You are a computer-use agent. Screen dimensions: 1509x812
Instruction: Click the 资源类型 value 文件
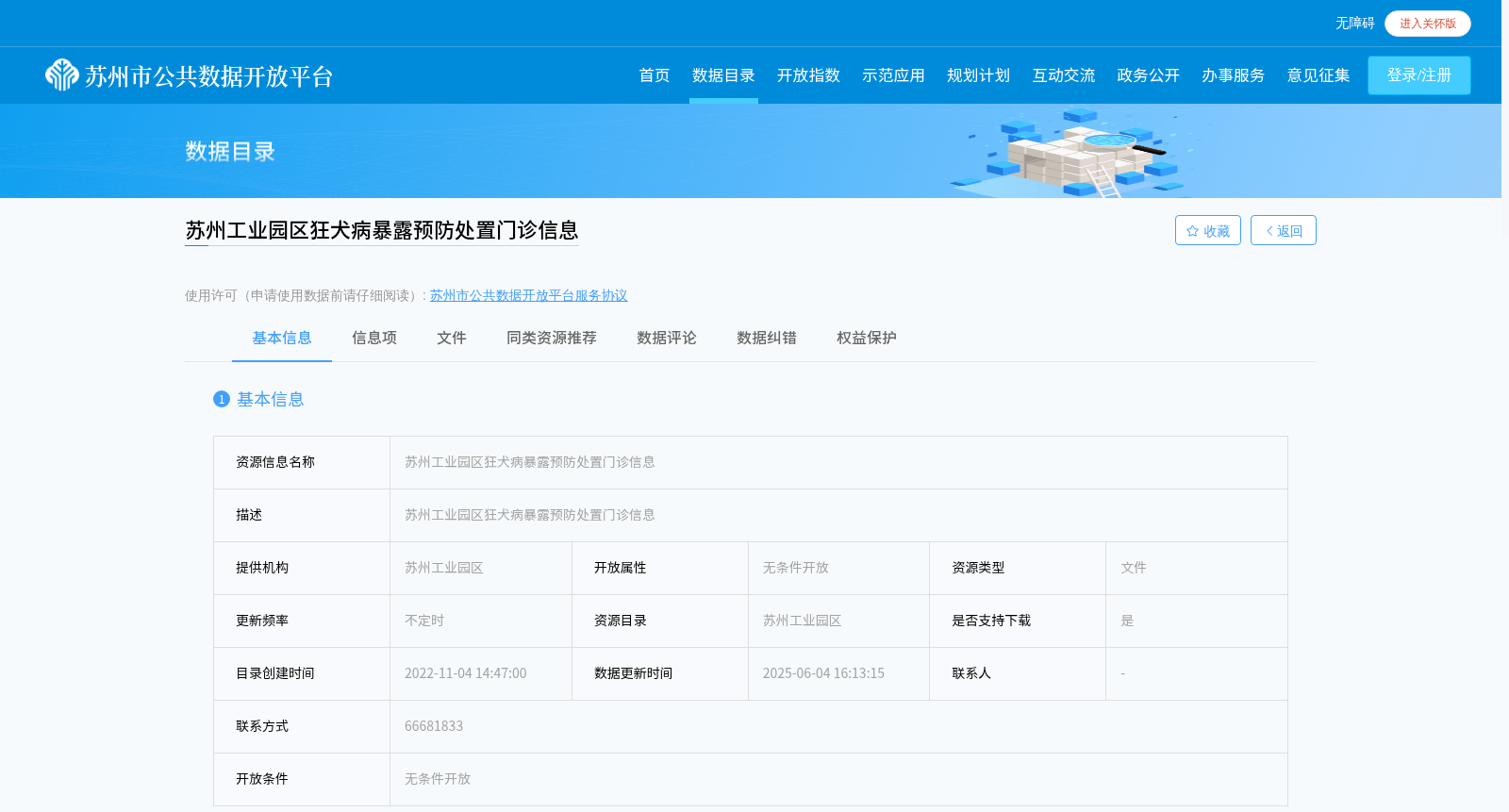(x=1134, y=568)
